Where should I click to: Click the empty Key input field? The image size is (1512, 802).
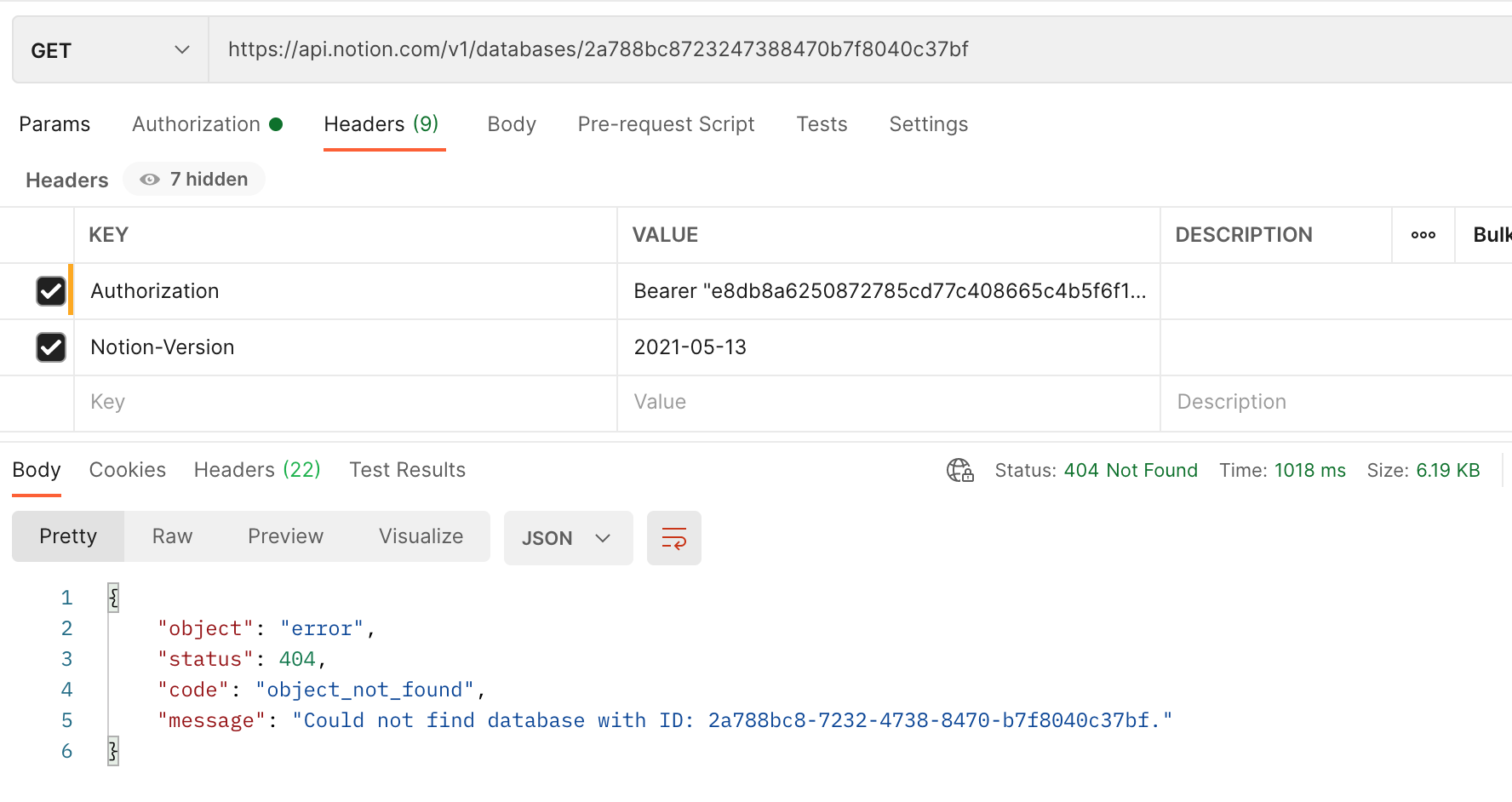pyautogui.click(x=345, y=402)
